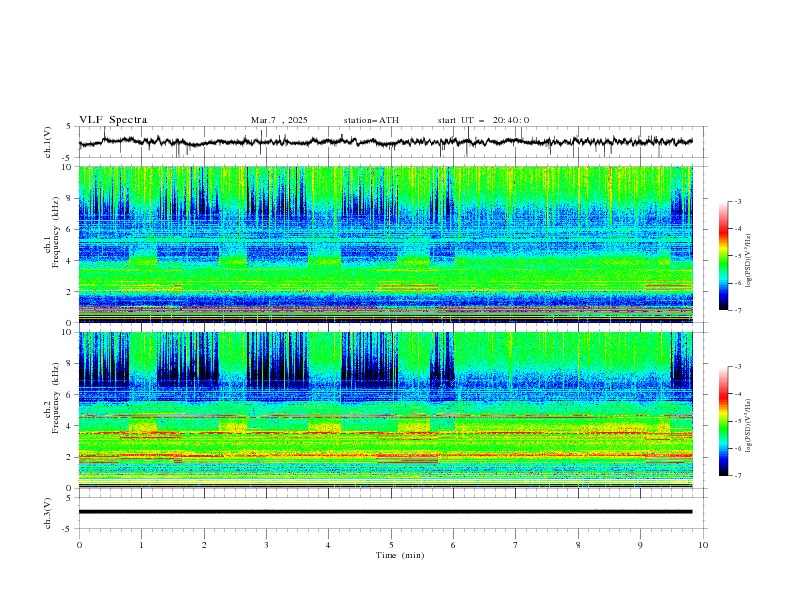This screenshot has width=792, height=612.
Task: Click the ch.2 frequency tick label 2
Action: point(71,457)
